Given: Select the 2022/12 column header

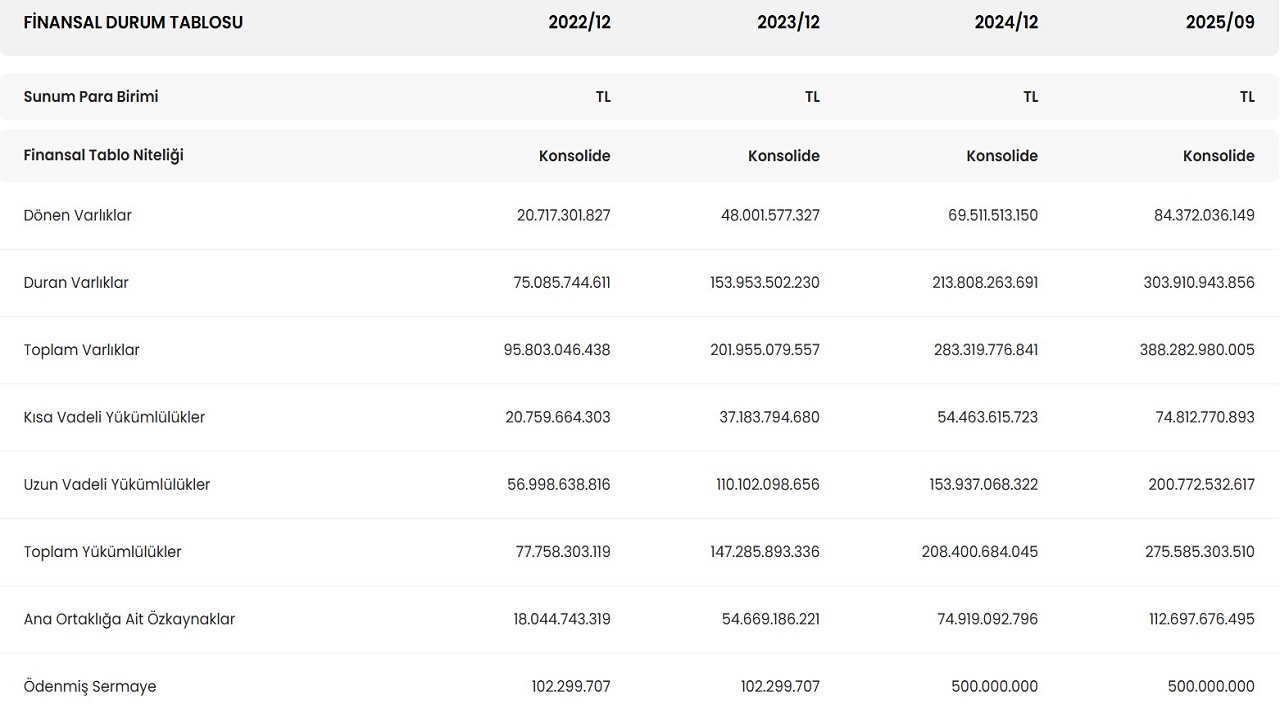Looking at the screenshot, I should tap(579, 22).
